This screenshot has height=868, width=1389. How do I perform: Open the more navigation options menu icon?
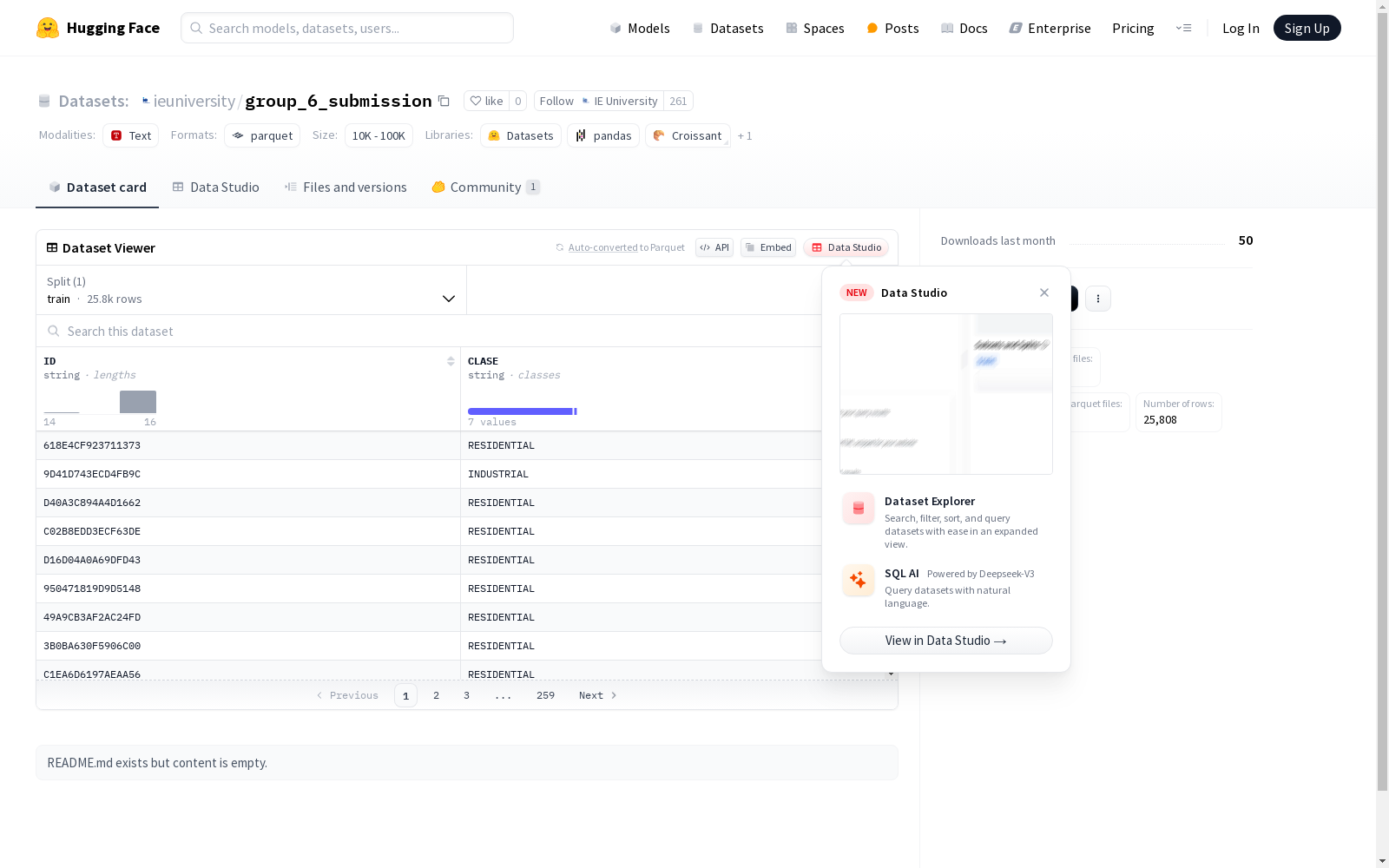pos(1183,28)
